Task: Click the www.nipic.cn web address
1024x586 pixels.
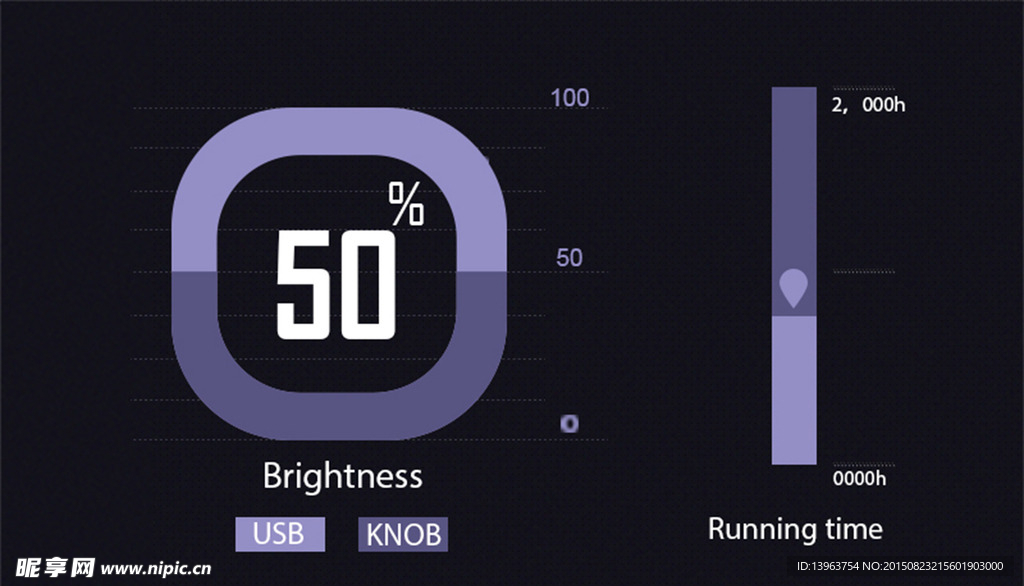Action: point(156,568)
